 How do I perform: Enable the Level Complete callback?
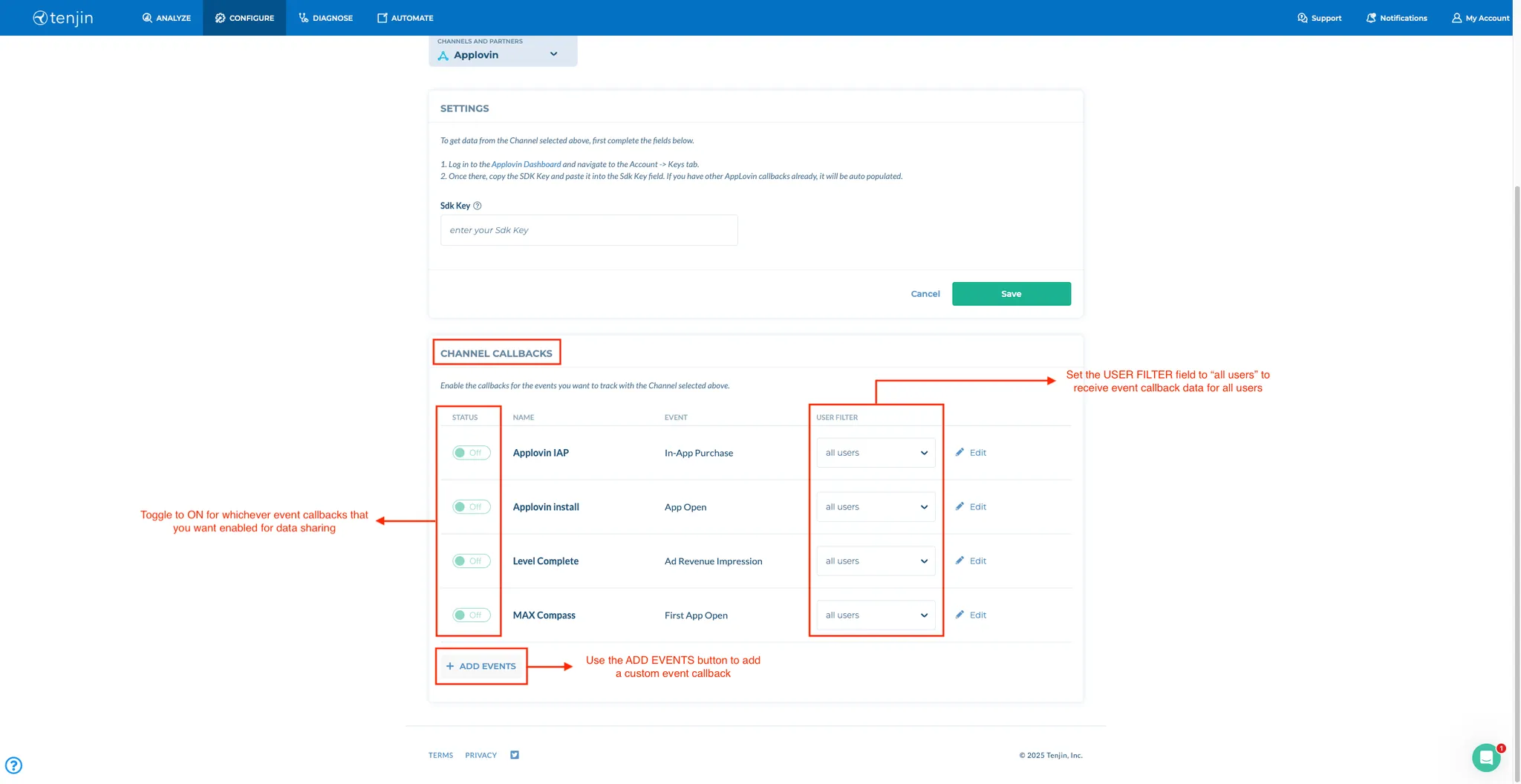[472, 561]
